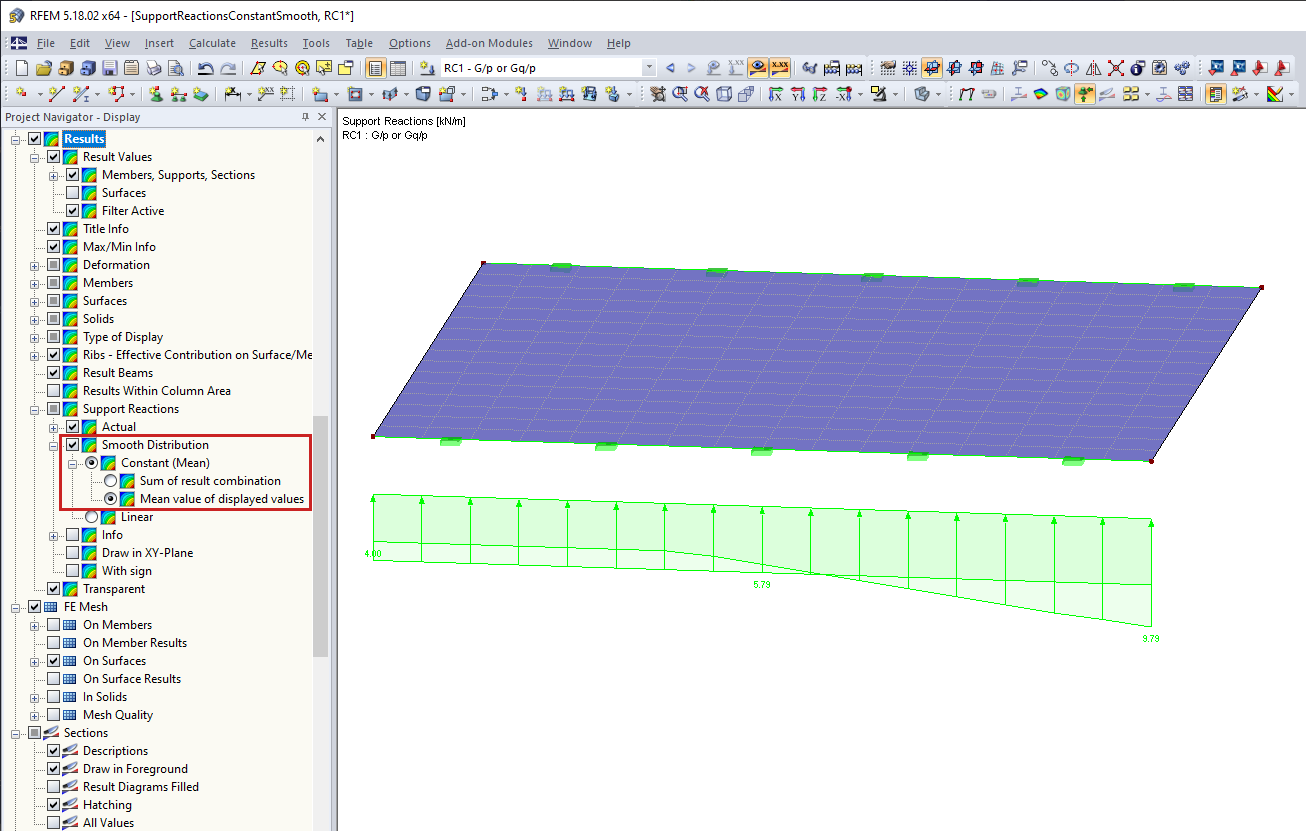Select the Result Diagrams Filled item
1306x831 pixels.
coord(141,787)
